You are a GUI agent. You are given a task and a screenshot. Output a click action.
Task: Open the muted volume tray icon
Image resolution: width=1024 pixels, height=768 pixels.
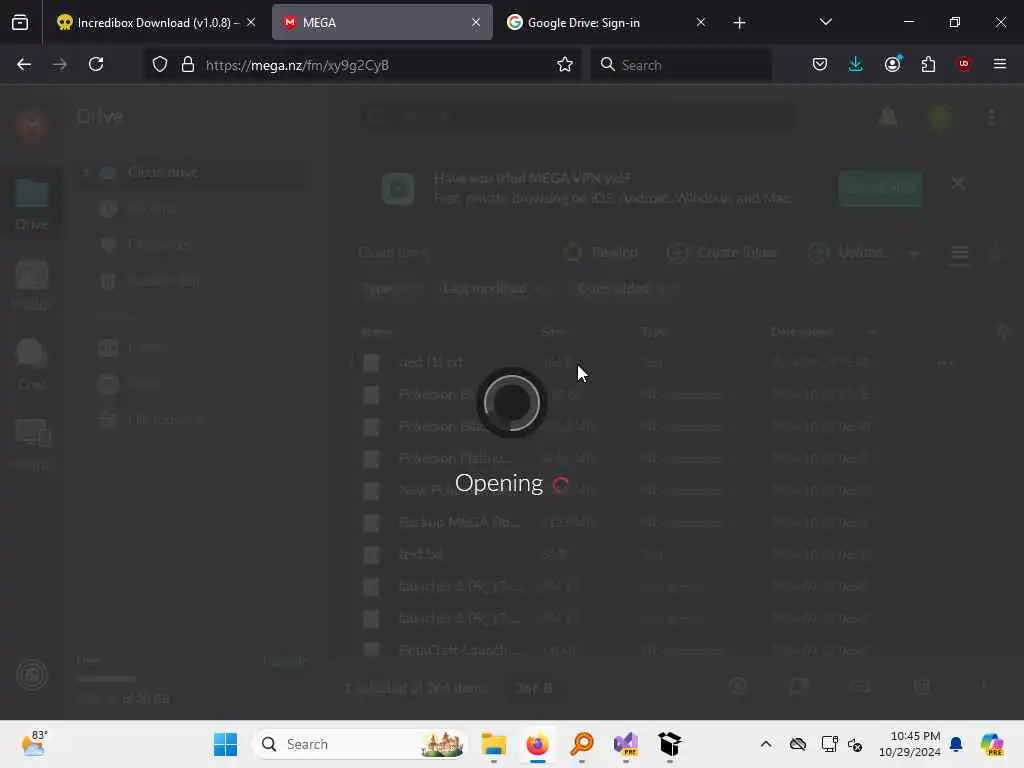point(855,744)
